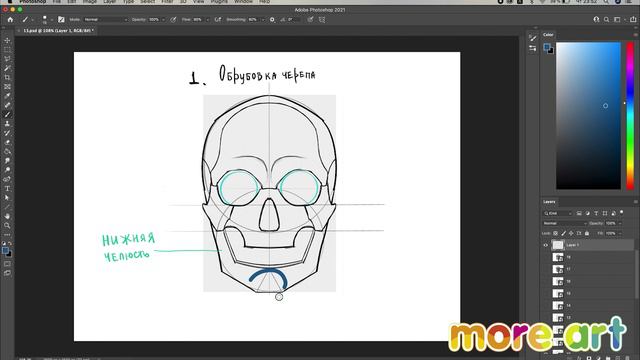Select the Healing Brush tool
640x360 pixels.
tap(7, 105)
